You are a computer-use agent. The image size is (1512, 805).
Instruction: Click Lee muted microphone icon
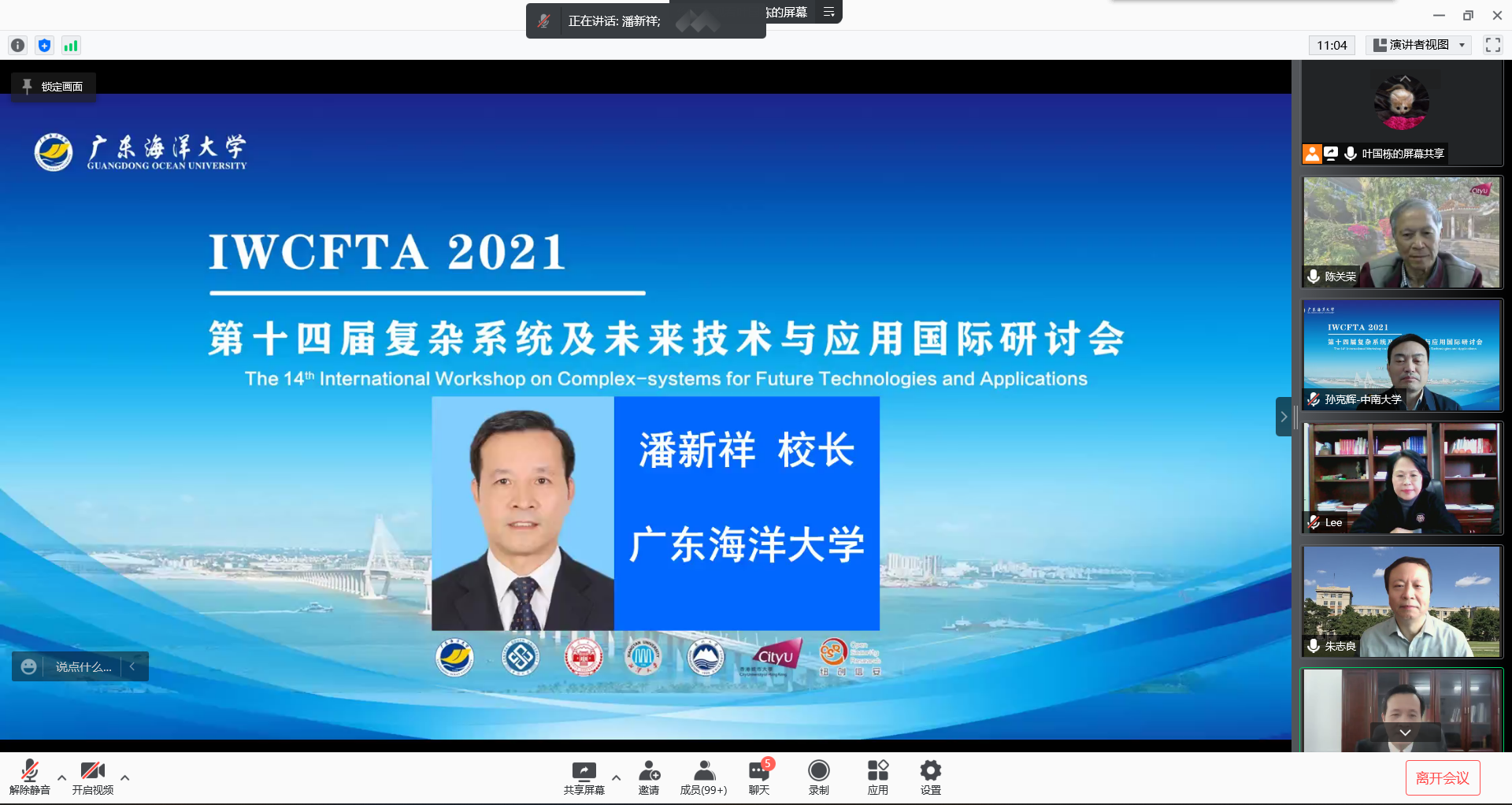[1314, 522]
